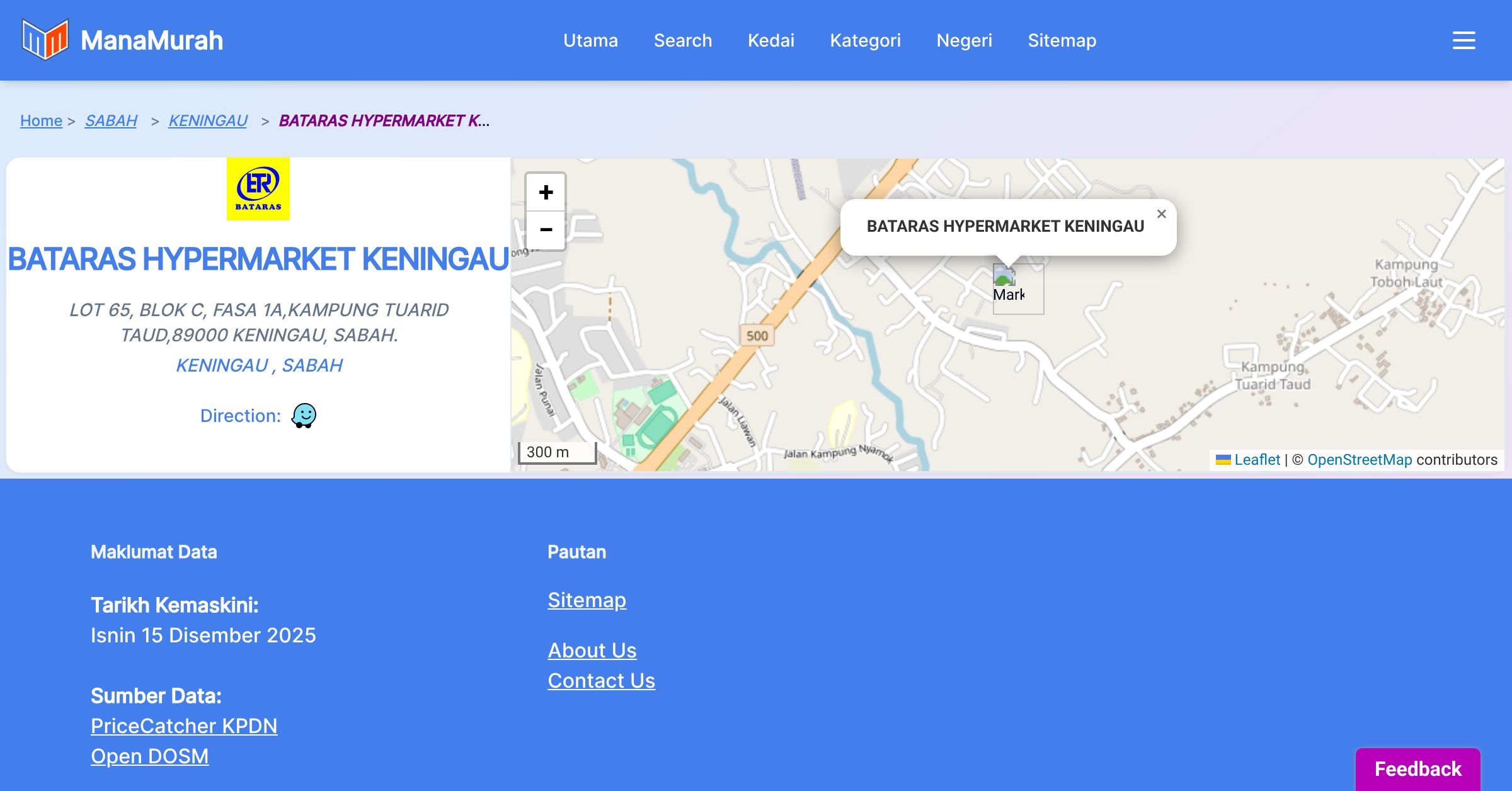1512x791 pixels.
Task: Click the map marker image
Action: (1004, 277)
